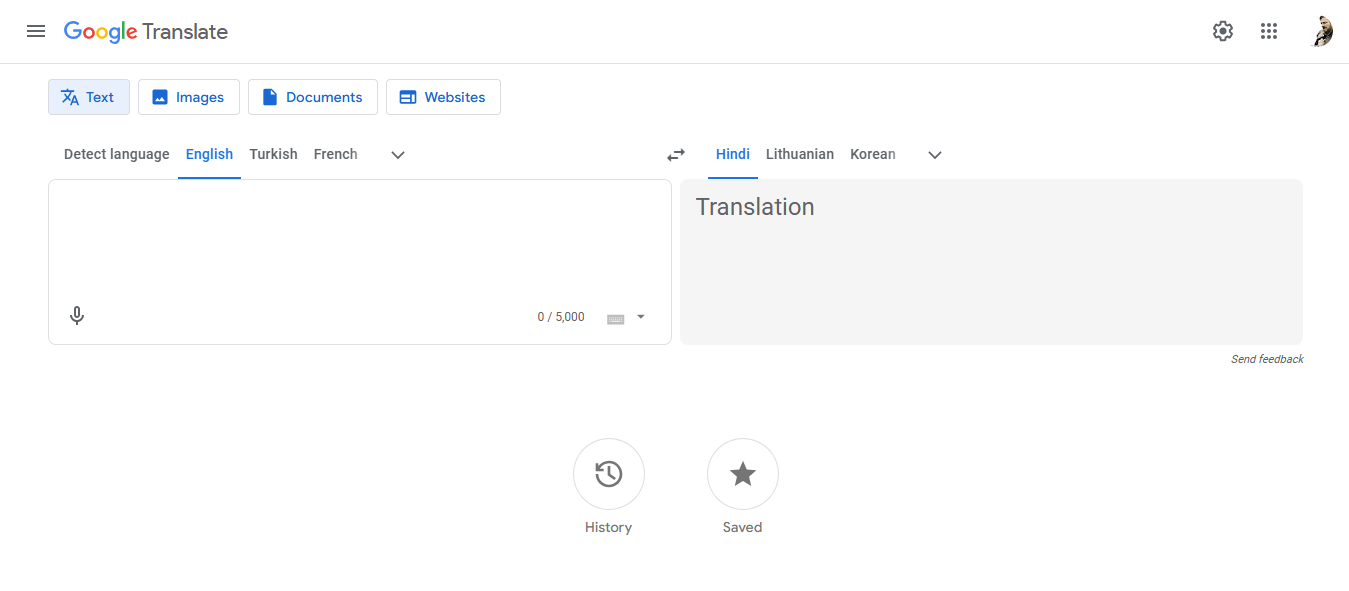Select French as source language

point(335,154)
